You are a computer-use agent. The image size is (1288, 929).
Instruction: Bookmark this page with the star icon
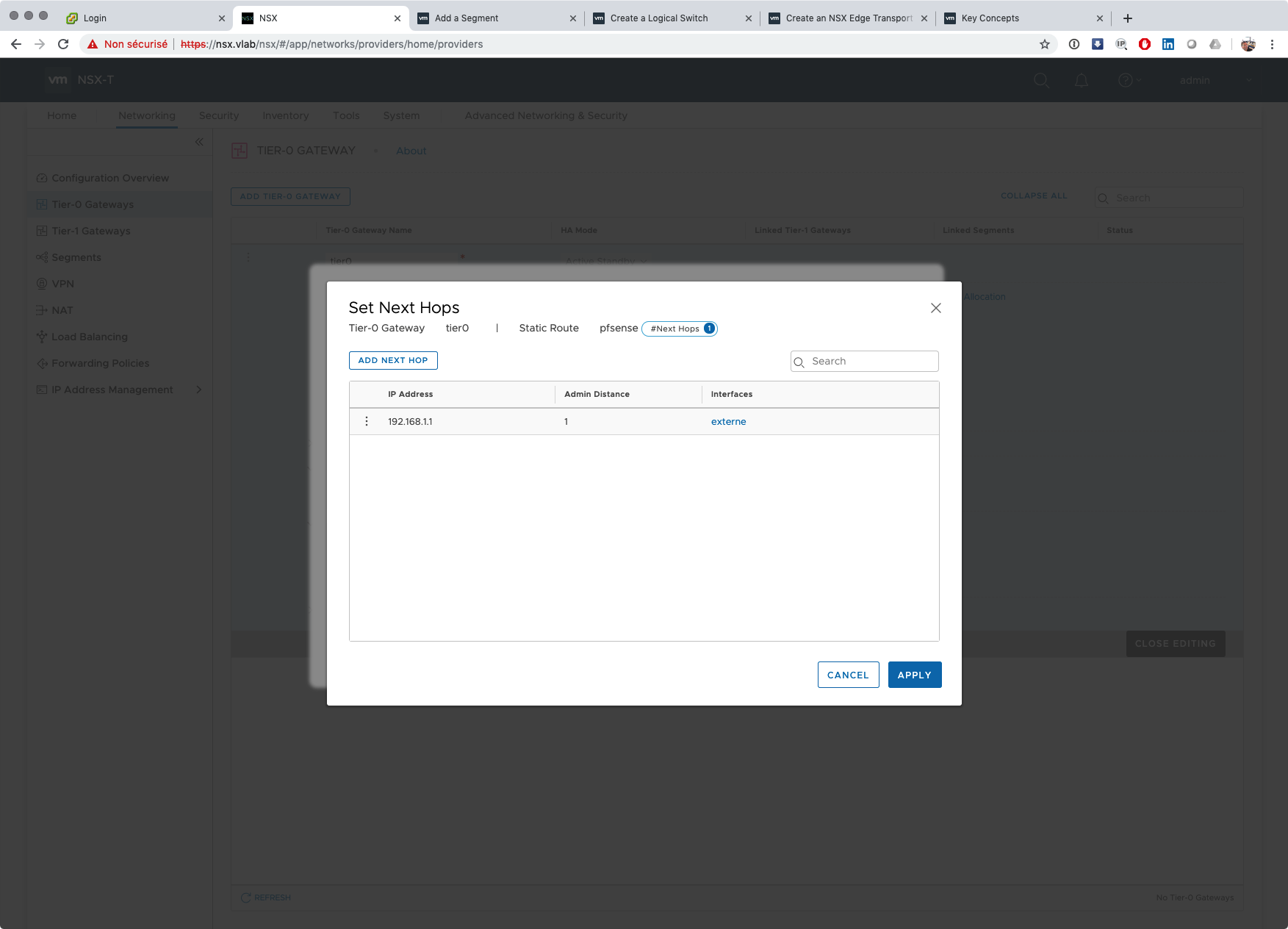1045,44
